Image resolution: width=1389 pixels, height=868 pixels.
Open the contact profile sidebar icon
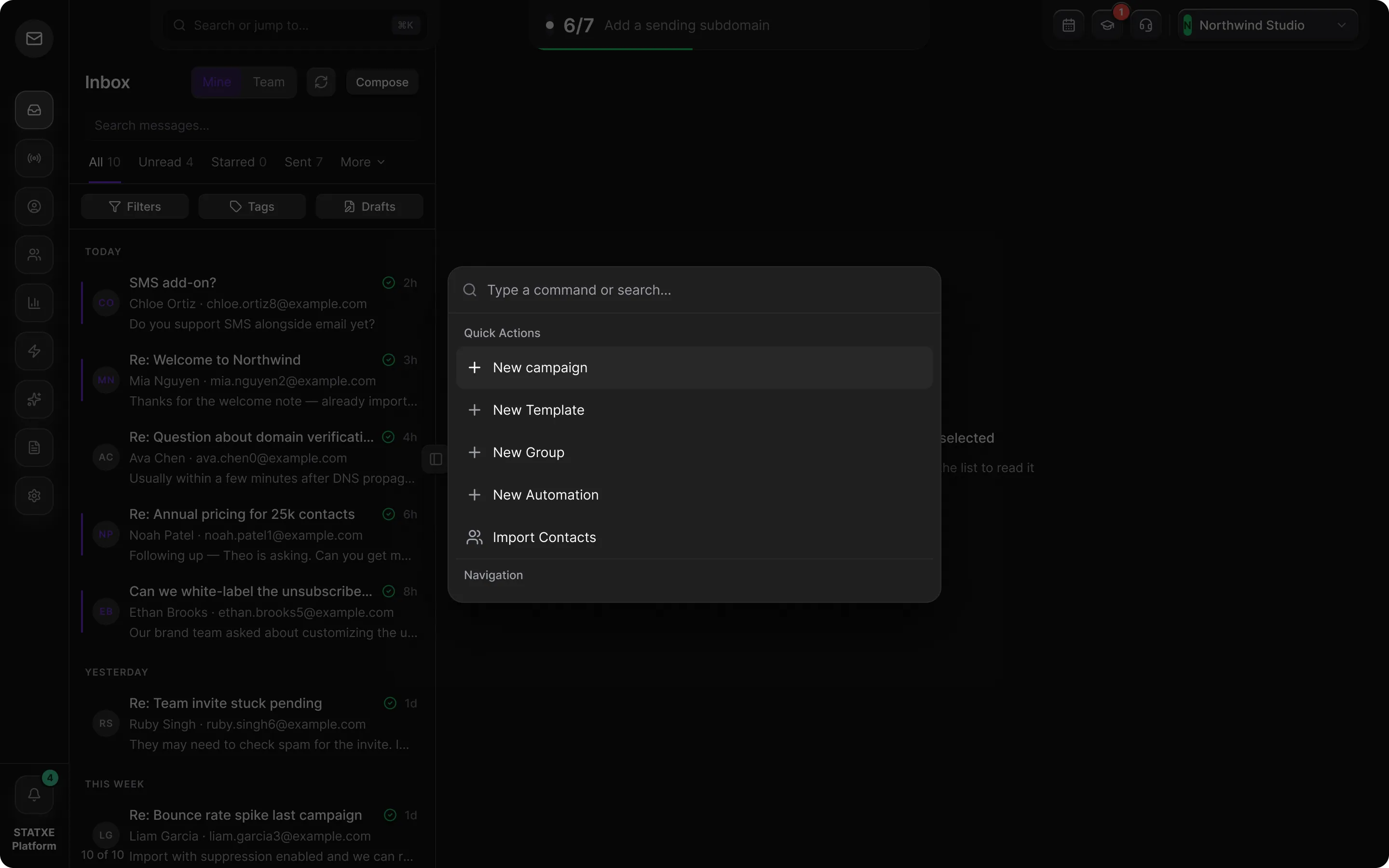tap(34, 206)
